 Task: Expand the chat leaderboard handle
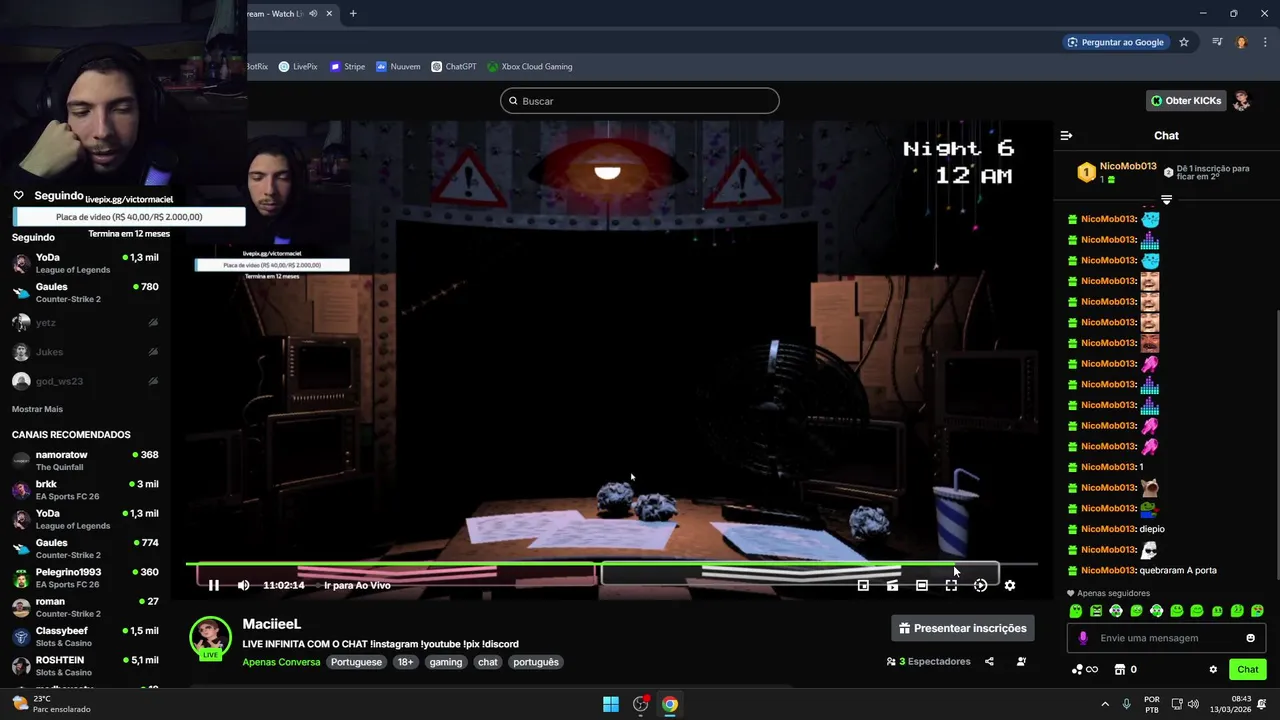pos(1166,200)
